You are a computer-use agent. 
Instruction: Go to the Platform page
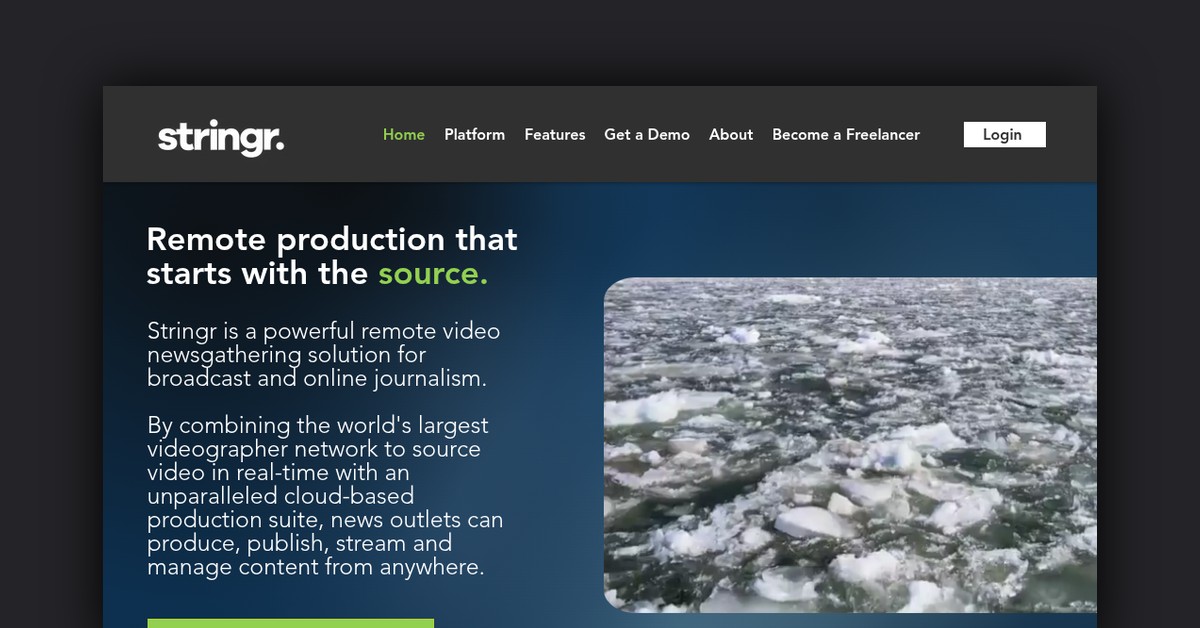pyautogui.click(x=474, y=134)
